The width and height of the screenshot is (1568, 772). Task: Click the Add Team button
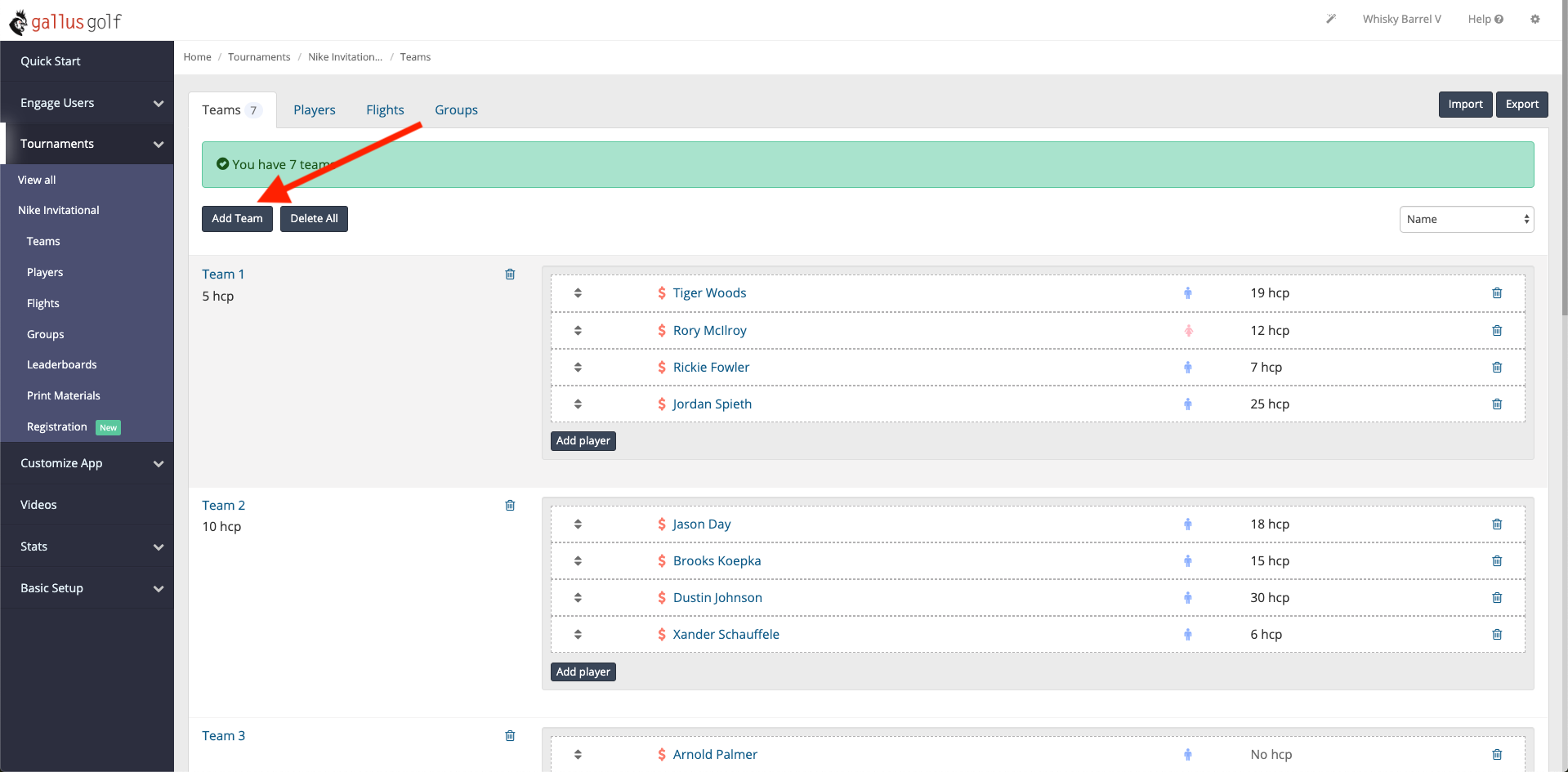click(x=237, y=219)
